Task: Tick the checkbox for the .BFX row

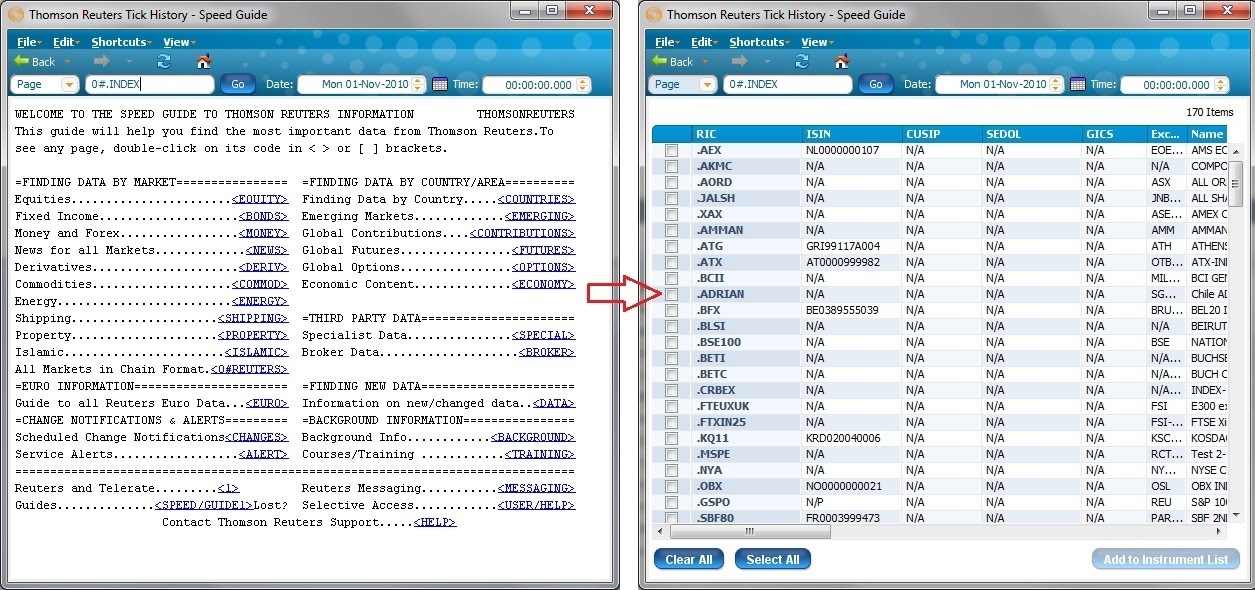Action: pyautogui.click(x=672, y=310)
